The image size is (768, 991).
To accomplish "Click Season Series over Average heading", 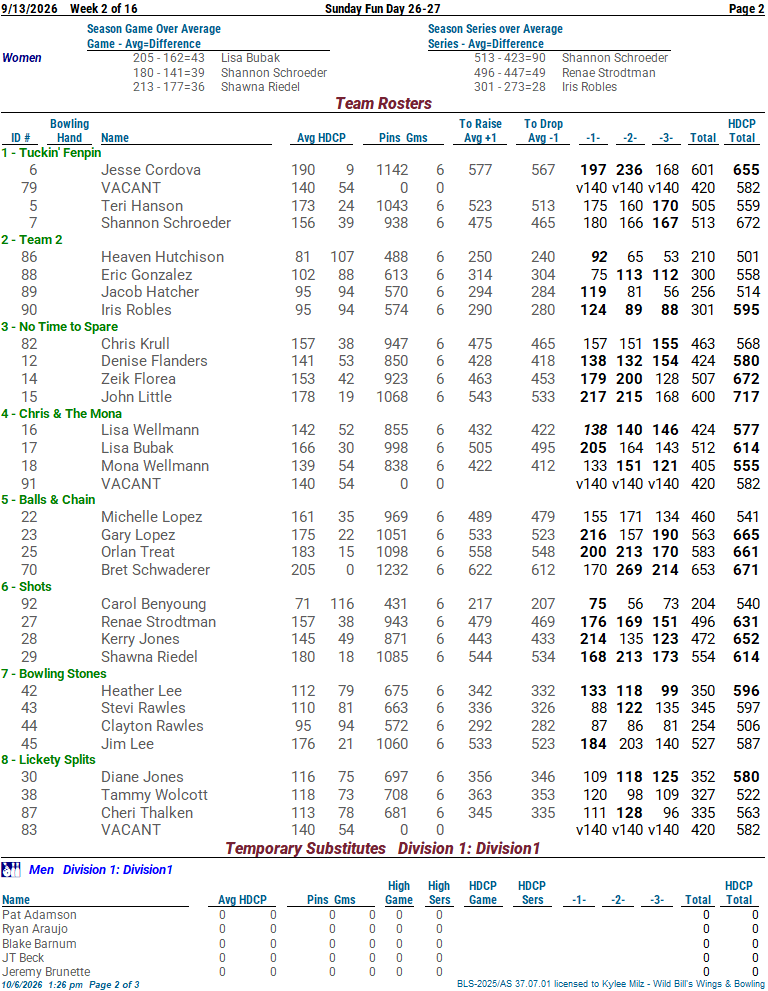I will click(x=495, y=29).
